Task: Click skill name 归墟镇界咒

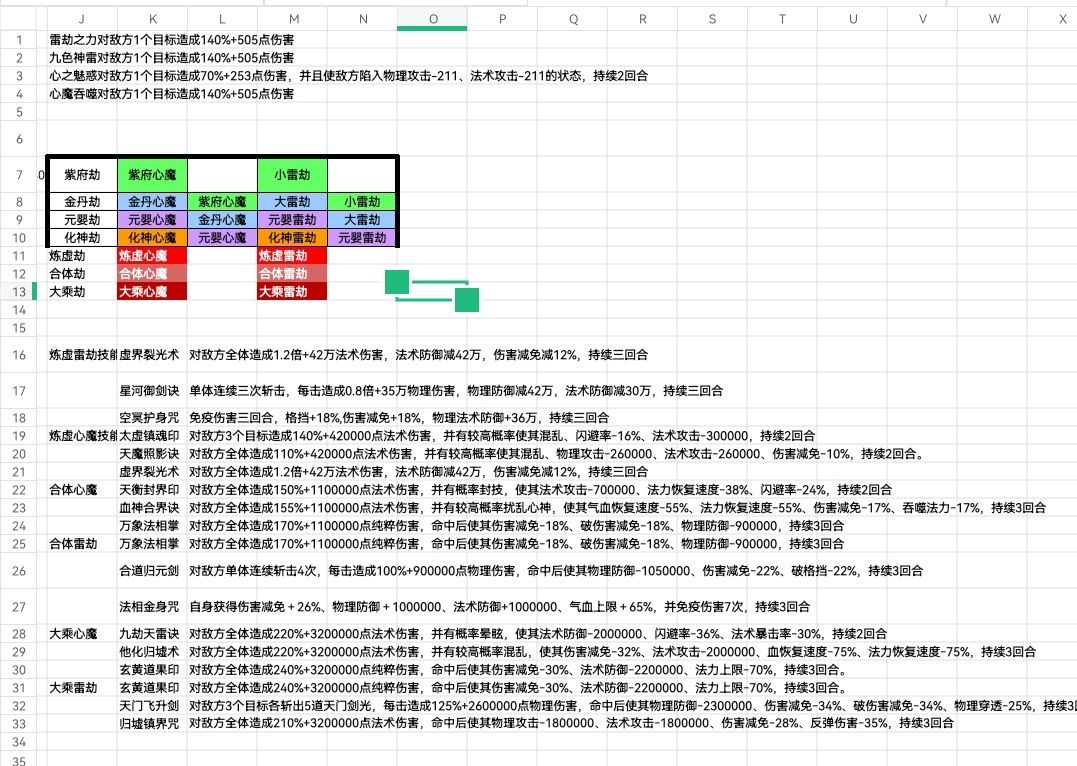Action: (149, 723)
